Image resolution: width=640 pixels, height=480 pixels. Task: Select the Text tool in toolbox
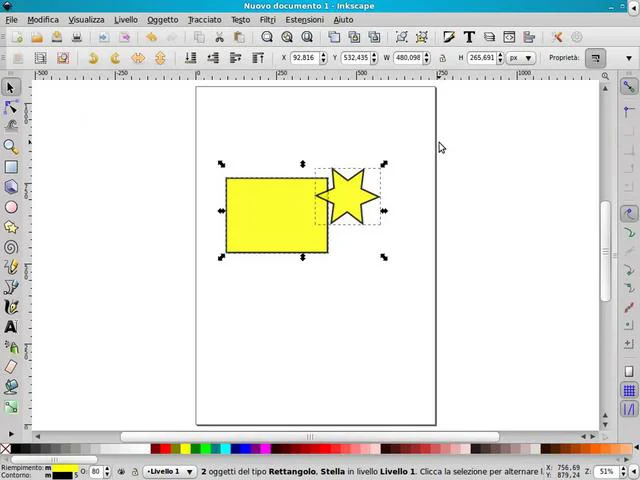point(11,327)
